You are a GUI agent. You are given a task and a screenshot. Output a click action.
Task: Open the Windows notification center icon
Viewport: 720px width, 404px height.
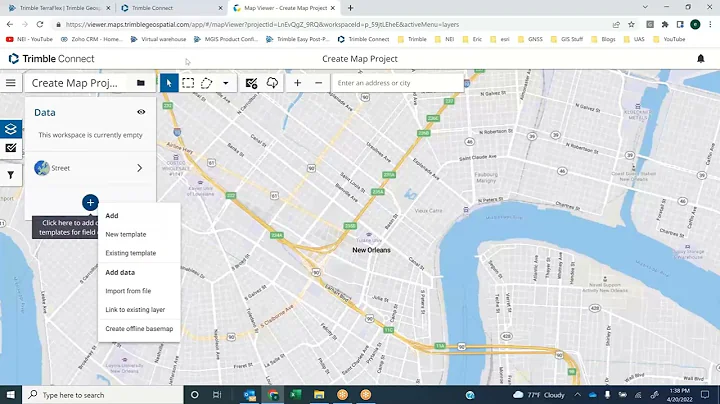click(705, 395)
